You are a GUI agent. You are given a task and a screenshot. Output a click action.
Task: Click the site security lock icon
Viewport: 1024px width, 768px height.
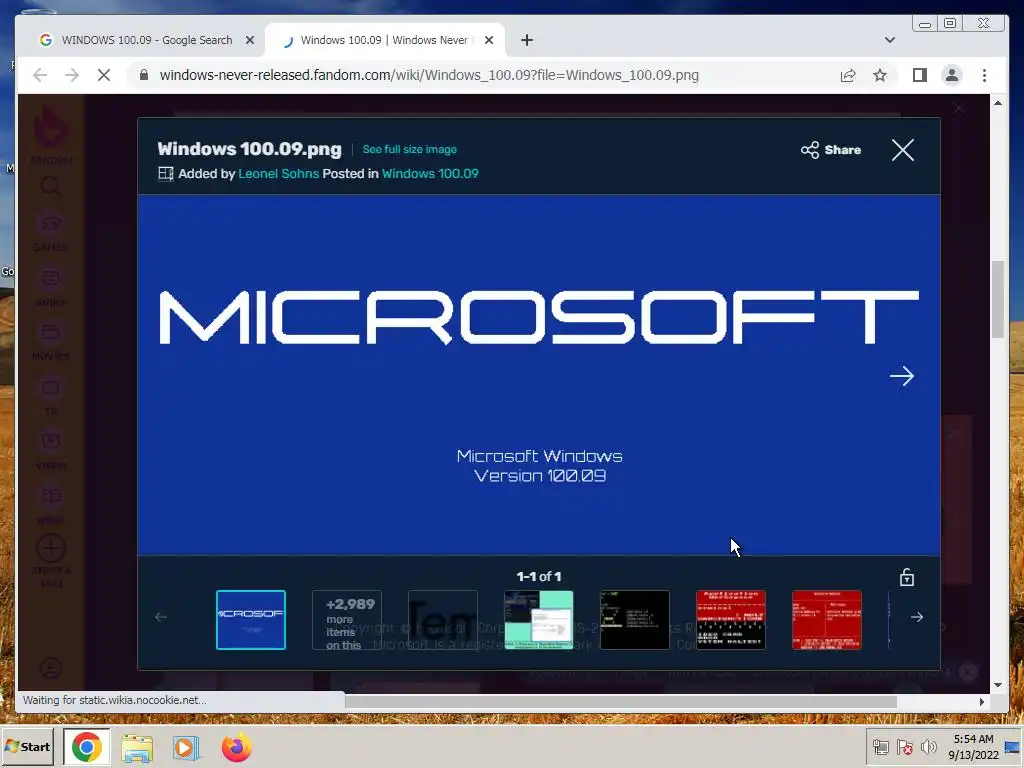click(x=144, y=75)
